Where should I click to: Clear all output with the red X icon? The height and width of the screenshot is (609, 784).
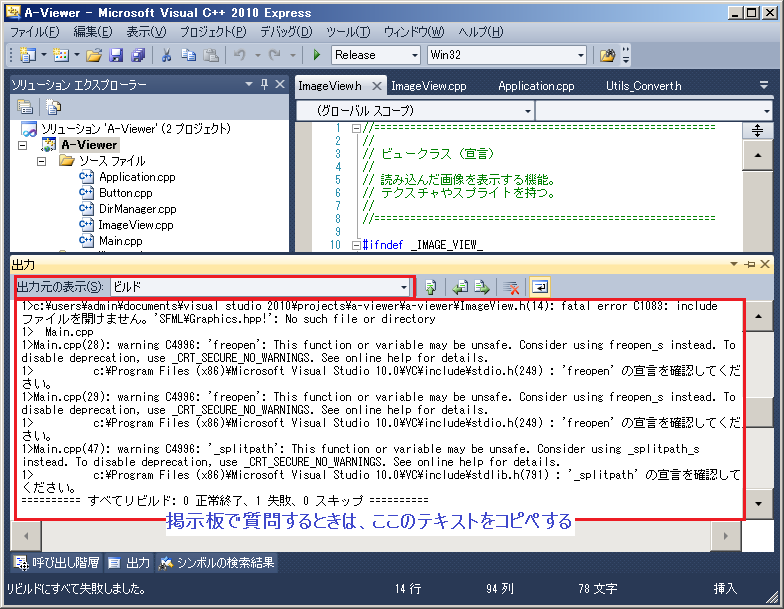click(x=511, y=287)
